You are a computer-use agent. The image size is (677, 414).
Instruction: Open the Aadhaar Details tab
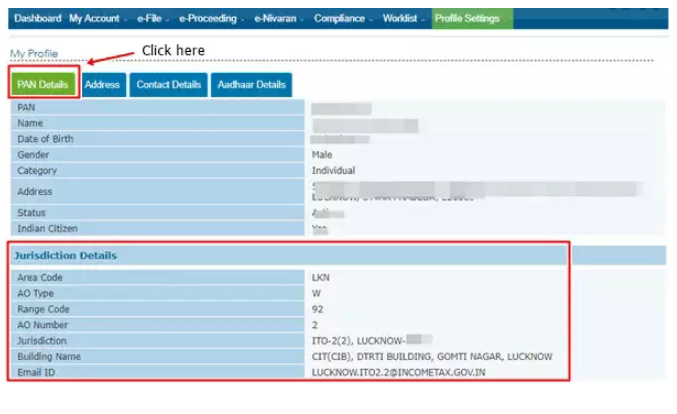251,85
